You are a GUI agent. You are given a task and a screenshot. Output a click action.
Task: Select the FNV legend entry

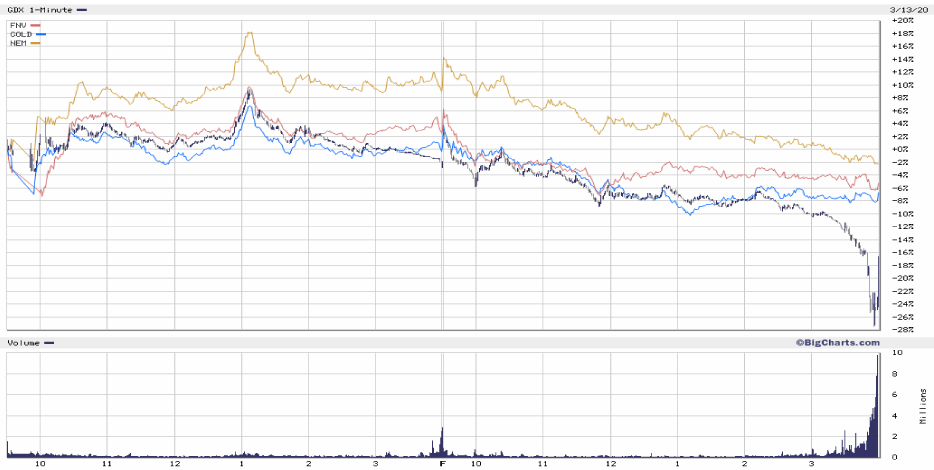click(17, 25)
